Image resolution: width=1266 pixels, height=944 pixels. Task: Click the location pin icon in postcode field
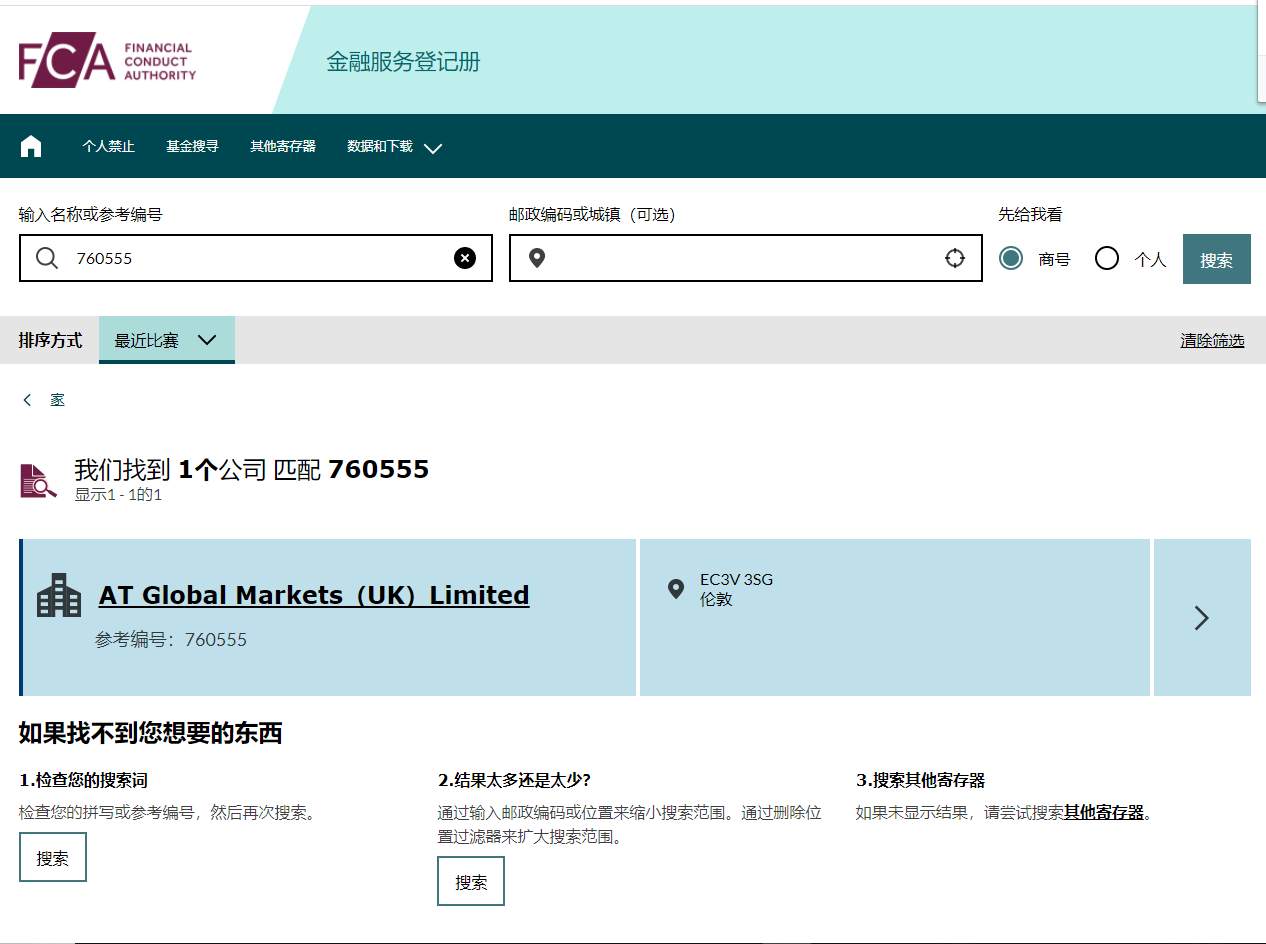point(537,258)
